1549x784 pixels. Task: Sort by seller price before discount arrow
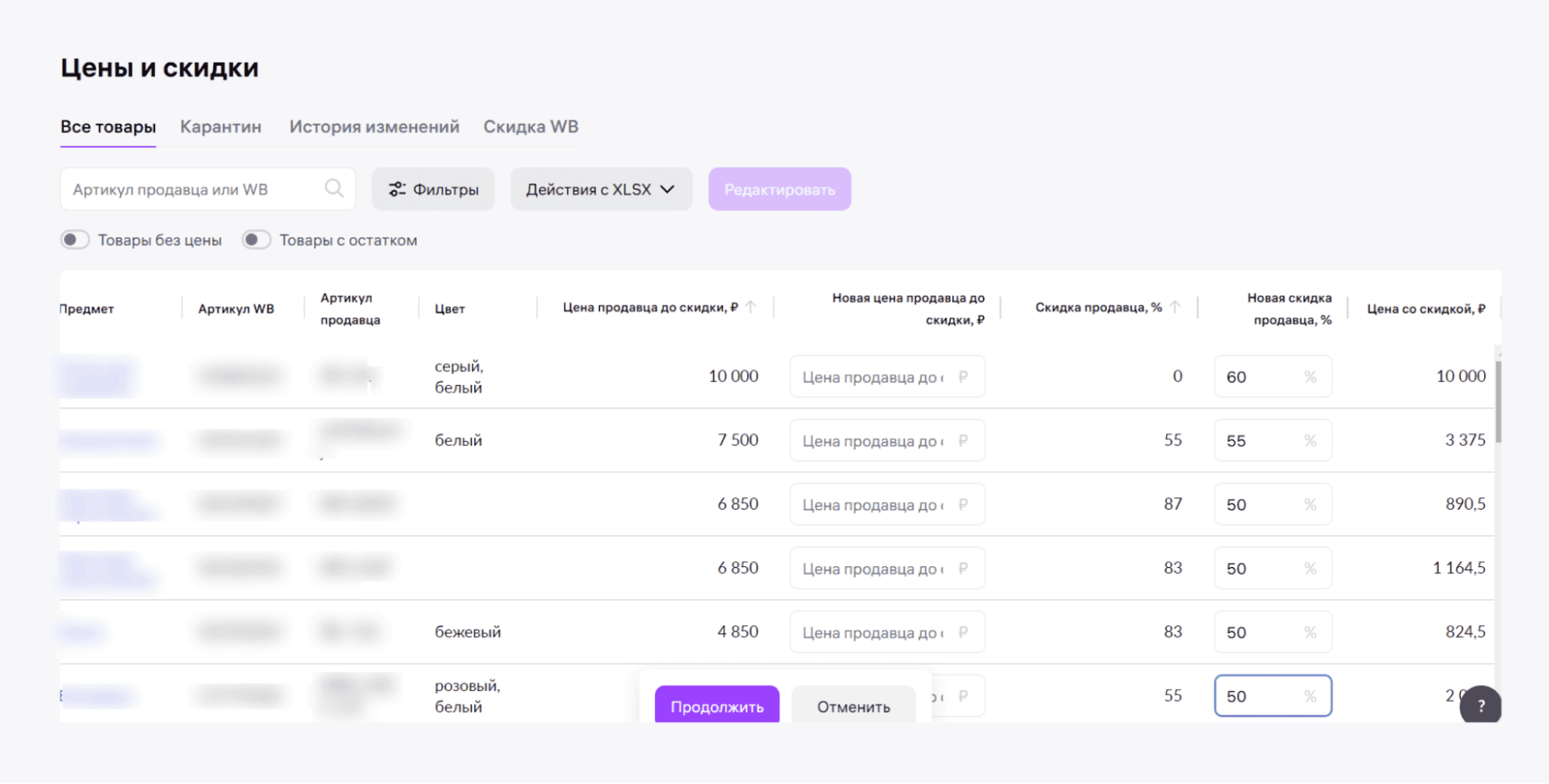pyautogui.click(x=750, y=307)
